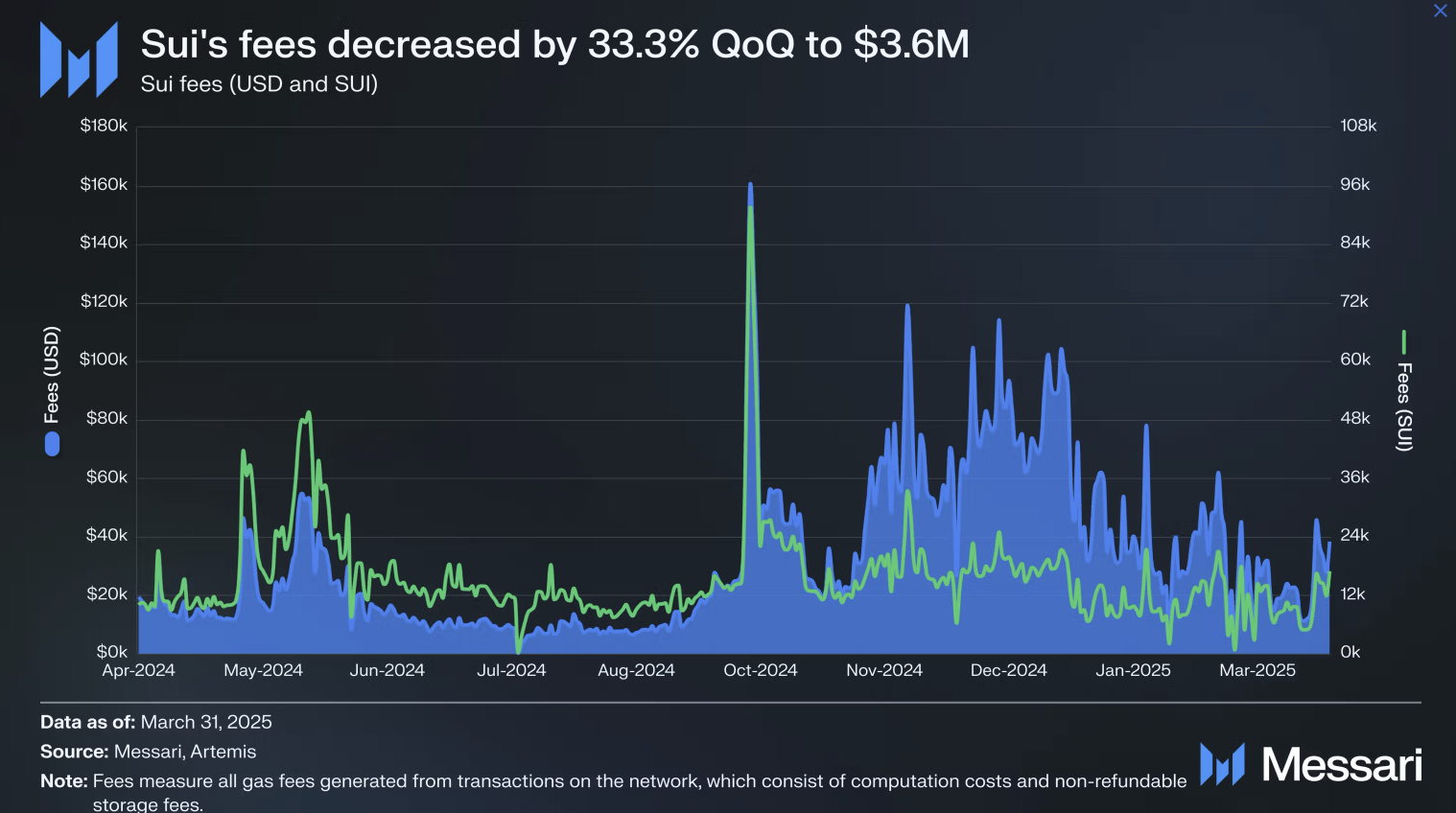Click the Nov-2024 axis label to drill down
Image resolution: width=1456 pixels, height=813 pixels.
(x=883, y=670)
